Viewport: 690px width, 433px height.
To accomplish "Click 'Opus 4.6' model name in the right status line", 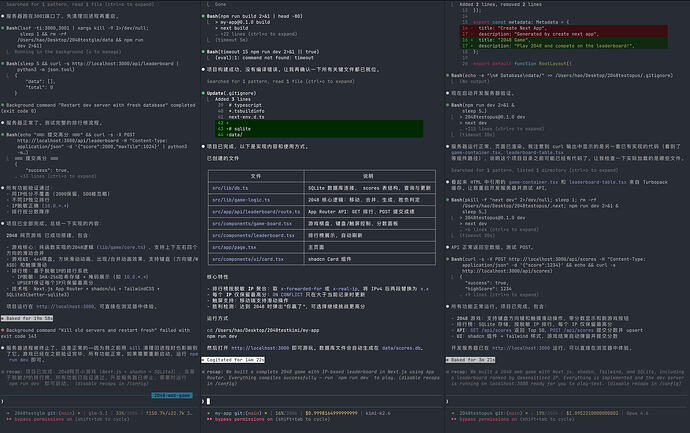I will [x=639, y=413].
